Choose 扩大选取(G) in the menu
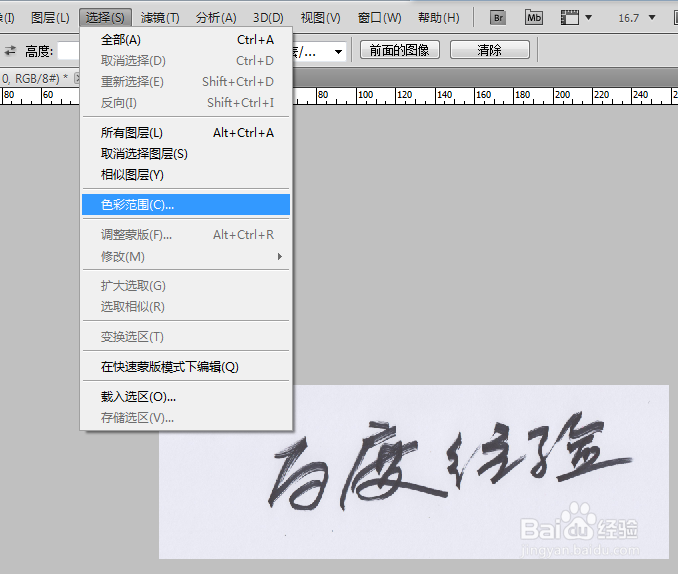The height and width of the screenshot is (574, 678). pos(186,285)
